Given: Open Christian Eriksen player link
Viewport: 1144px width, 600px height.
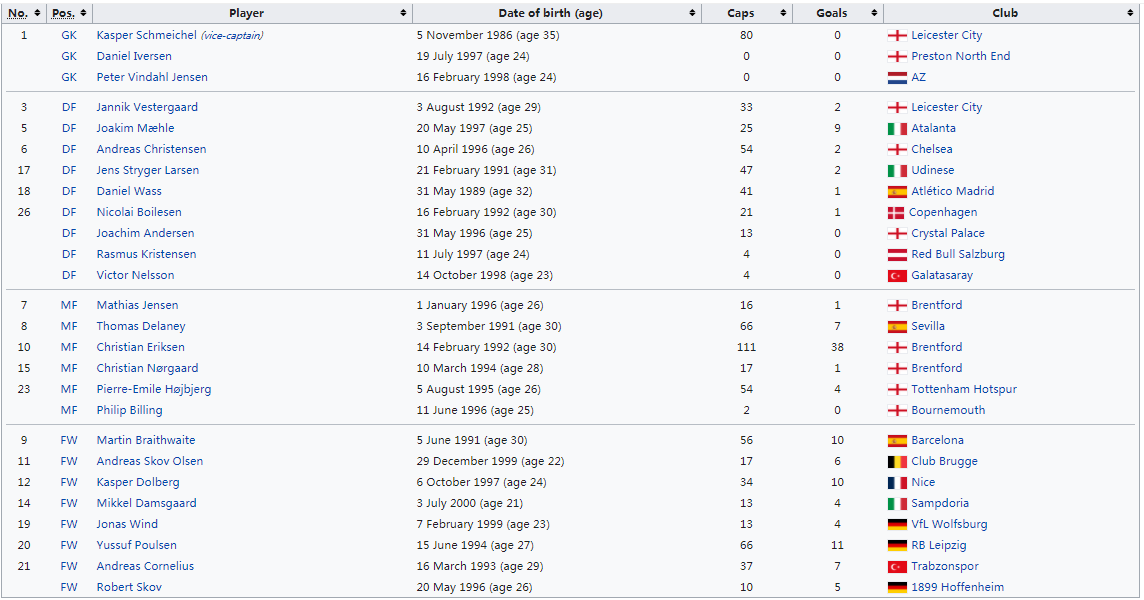Looking at the screenshot, I should click(141, 347).
